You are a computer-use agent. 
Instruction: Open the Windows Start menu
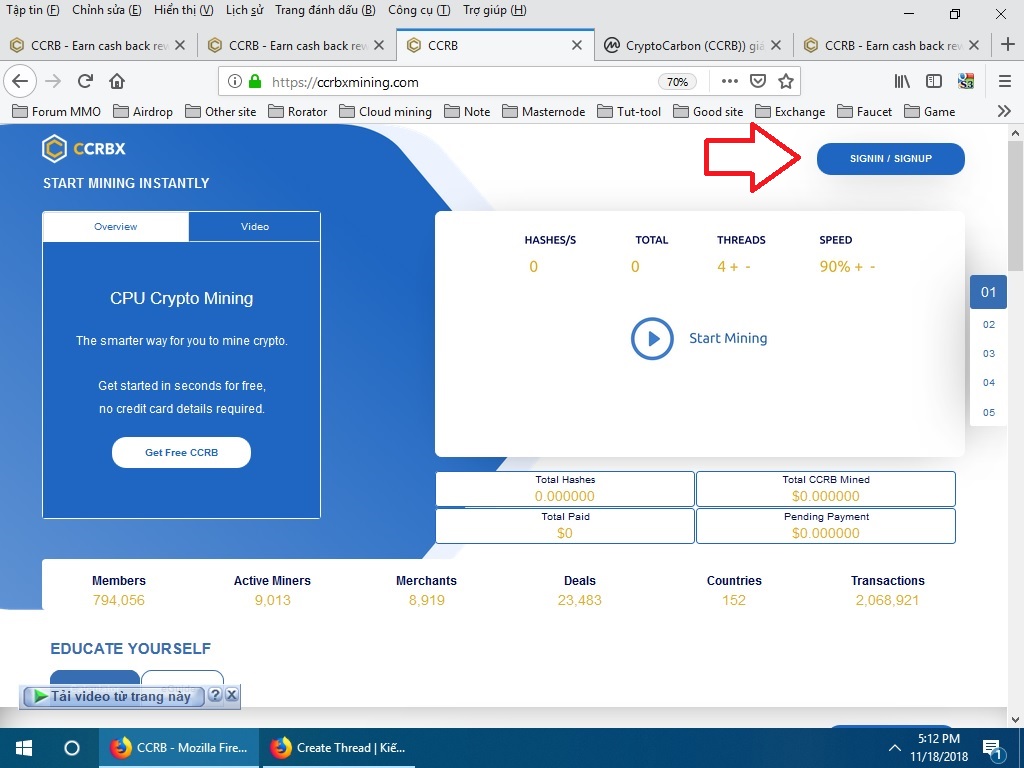click(x=24, y=748)
